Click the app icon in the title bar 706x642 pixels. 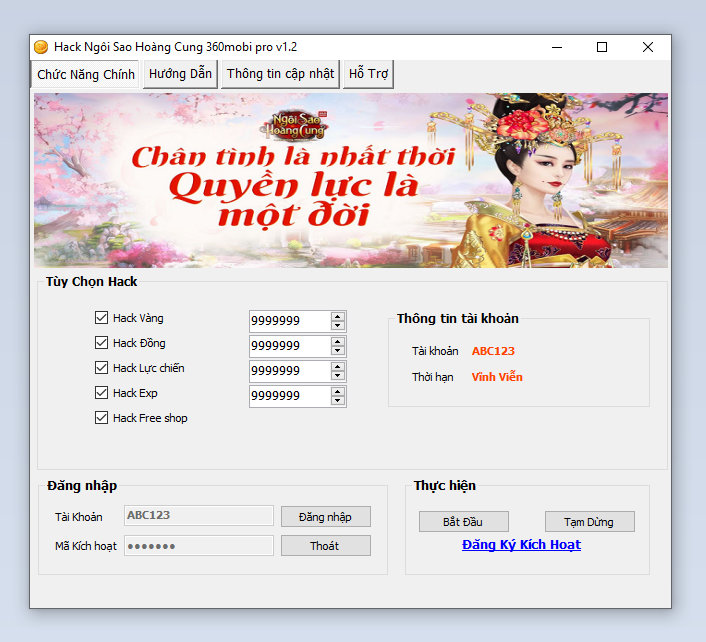[41, 47]
